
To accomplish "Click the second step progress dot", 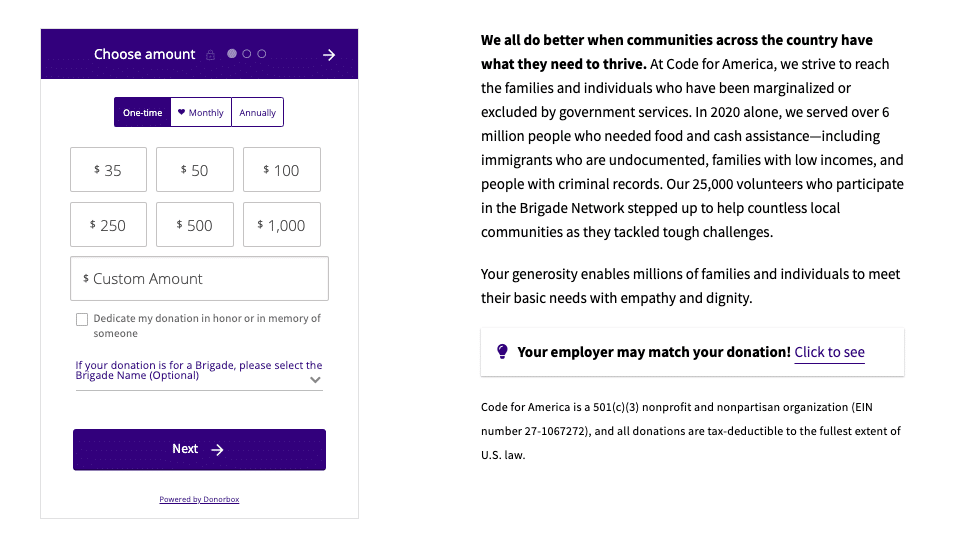I will [x=247, y=54].
